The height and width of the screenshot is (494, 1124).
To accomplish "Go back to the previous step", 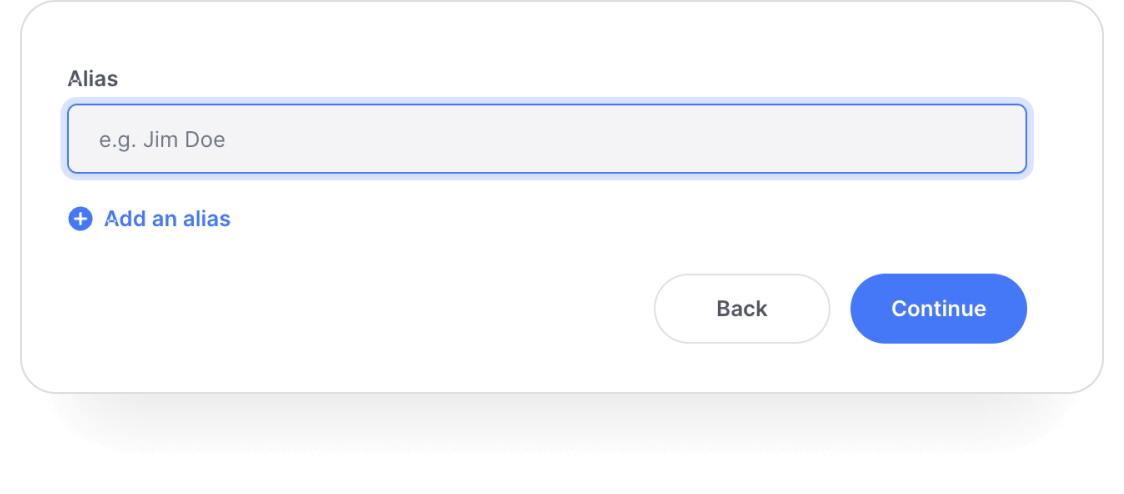I will point(742,308).
